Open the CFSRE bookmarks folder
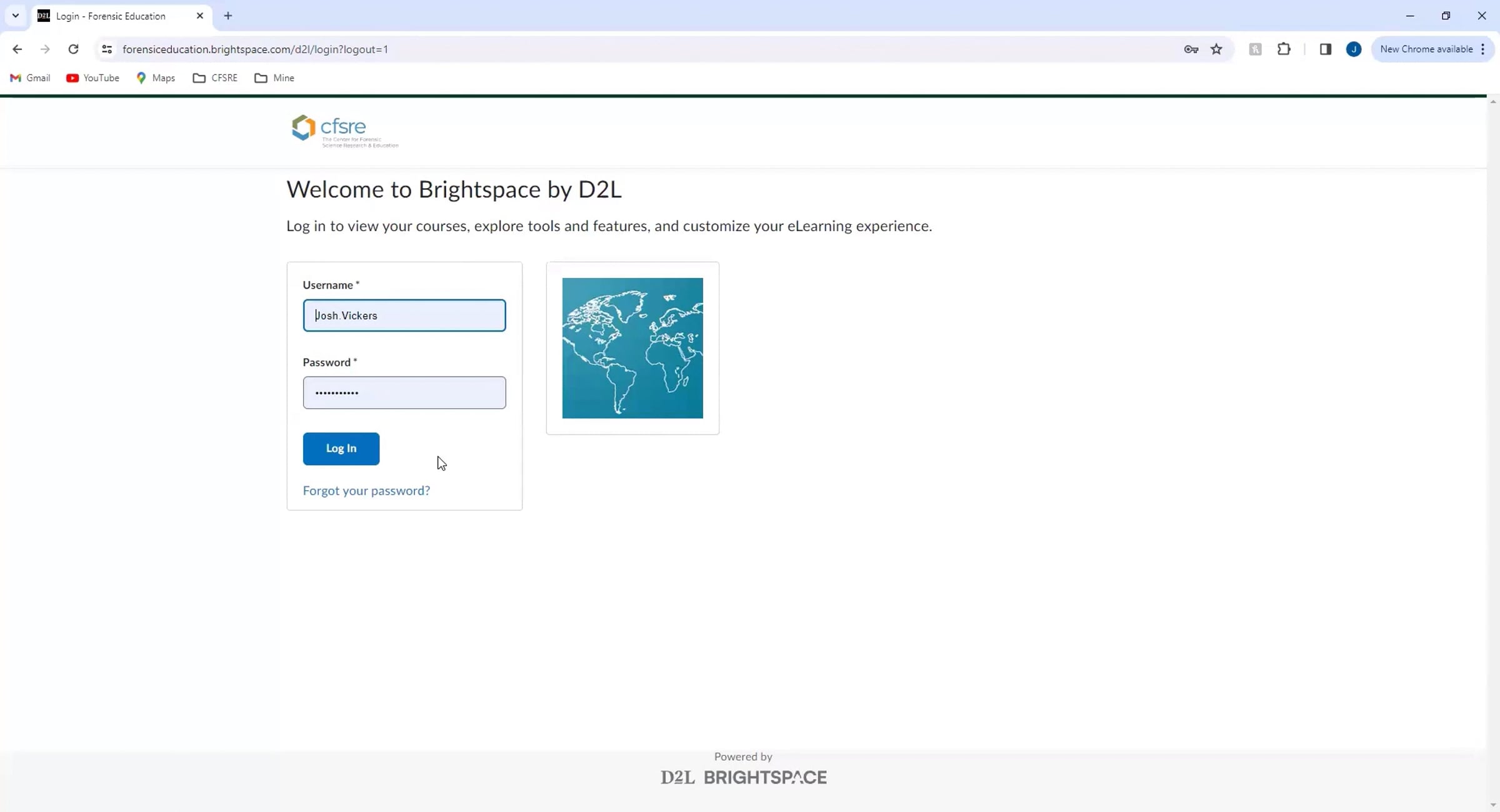Viewport: 1500px width, 812px height. tap(215, 78)
